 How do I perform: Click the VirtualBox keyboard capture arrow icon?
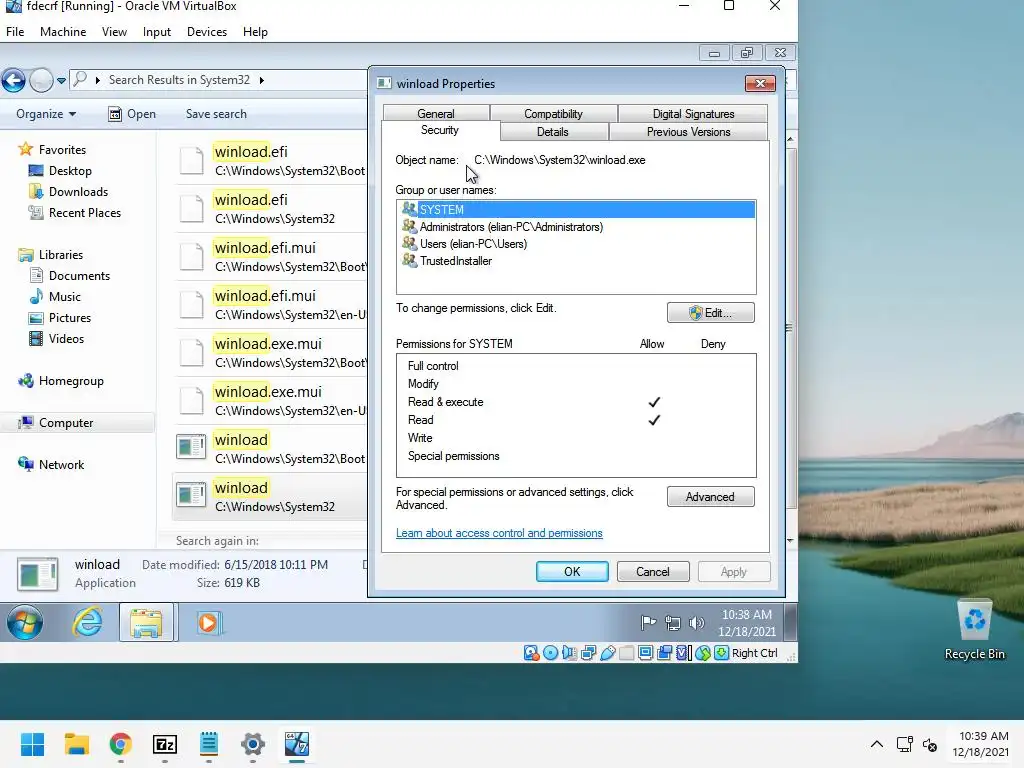722,653
